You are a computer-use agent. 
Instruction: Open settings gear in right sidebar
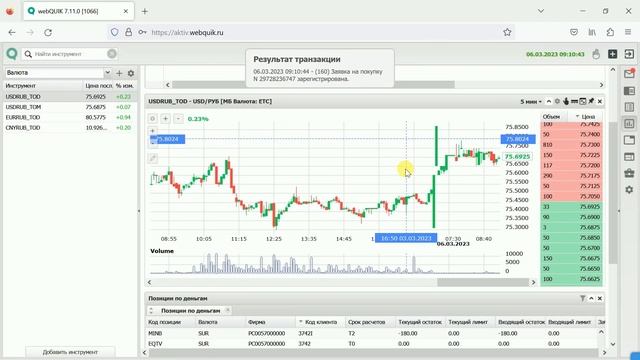pyautogui.click(x=629, y=190)
